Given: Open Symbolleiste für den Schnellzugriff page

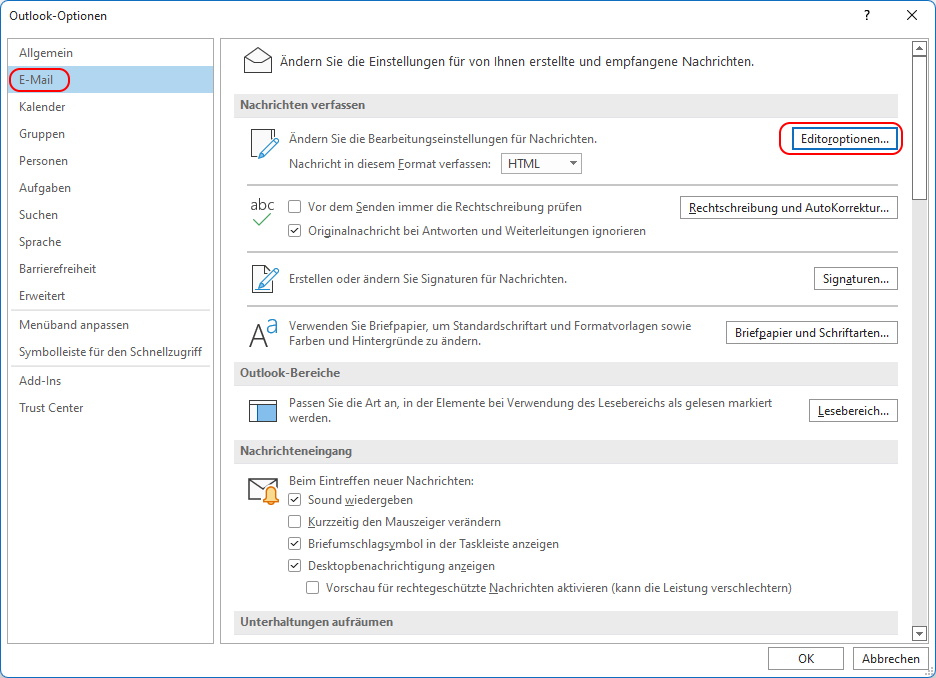Looking at the screenshot, I should click(x=111, y=352).
